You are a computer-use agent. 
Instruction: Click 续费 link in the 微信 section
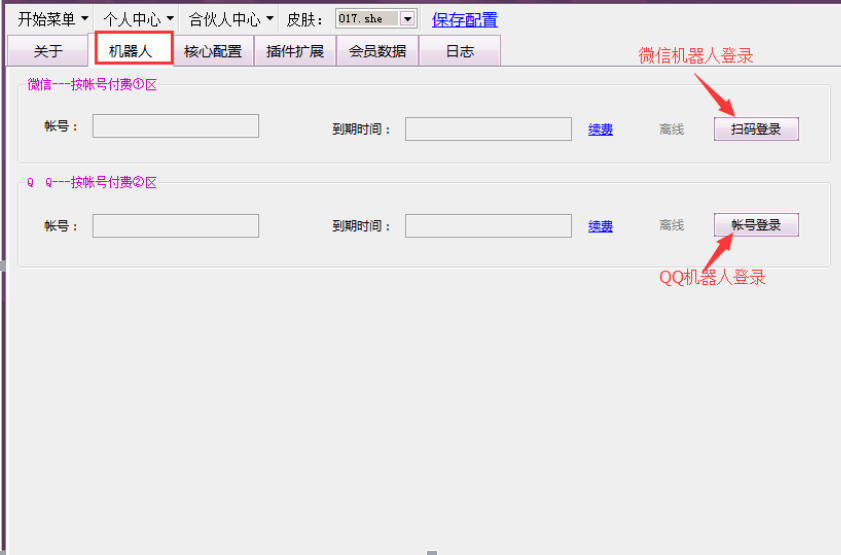click(x=600, y=129)
